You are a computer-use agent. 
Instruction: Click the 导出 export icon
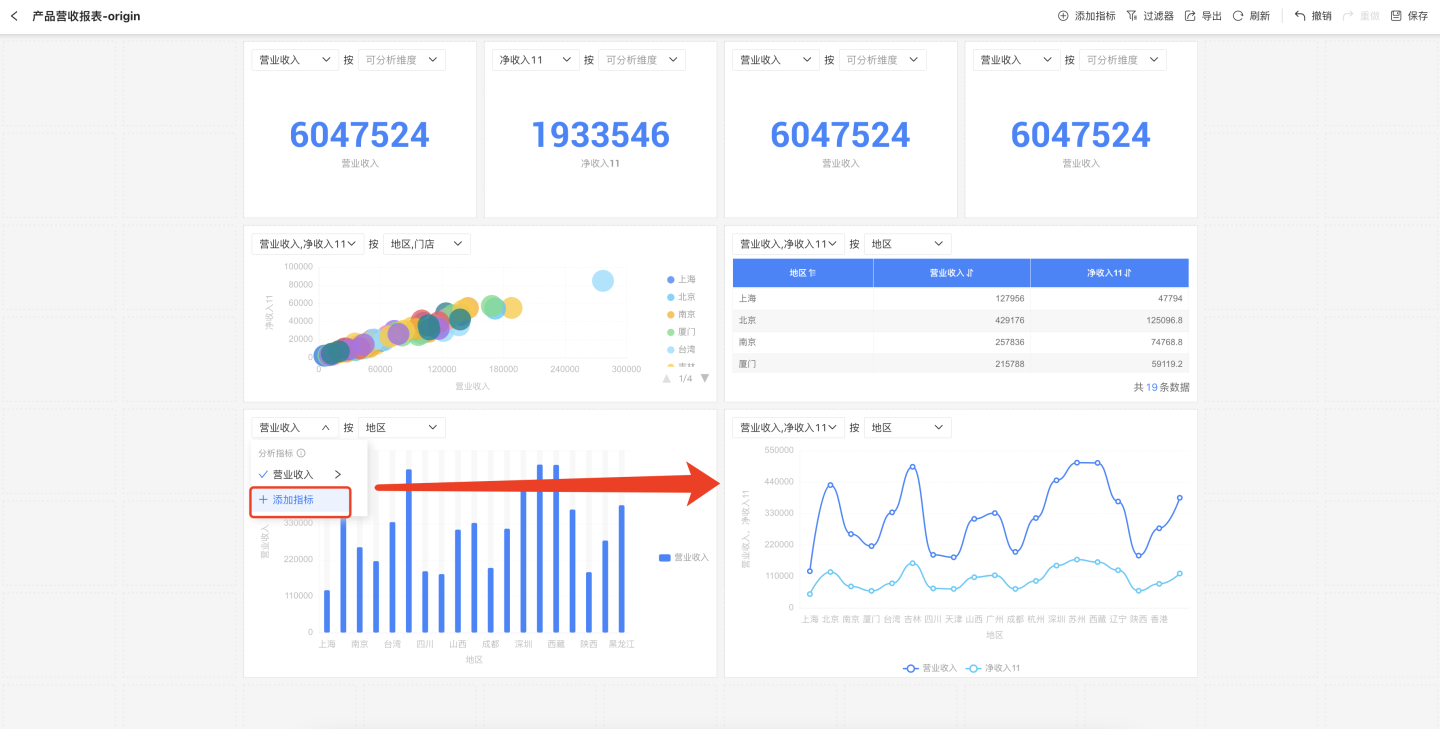pos(1190,16)
